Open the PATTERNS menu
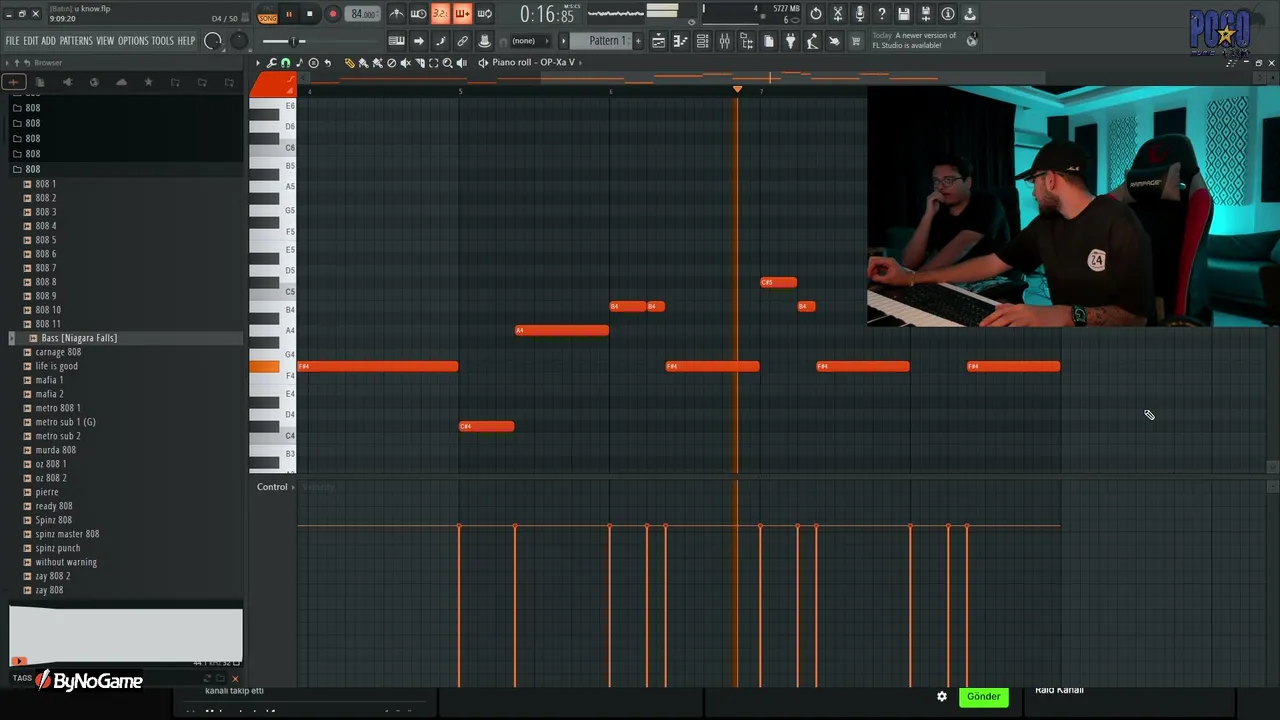 coord(76,41)
